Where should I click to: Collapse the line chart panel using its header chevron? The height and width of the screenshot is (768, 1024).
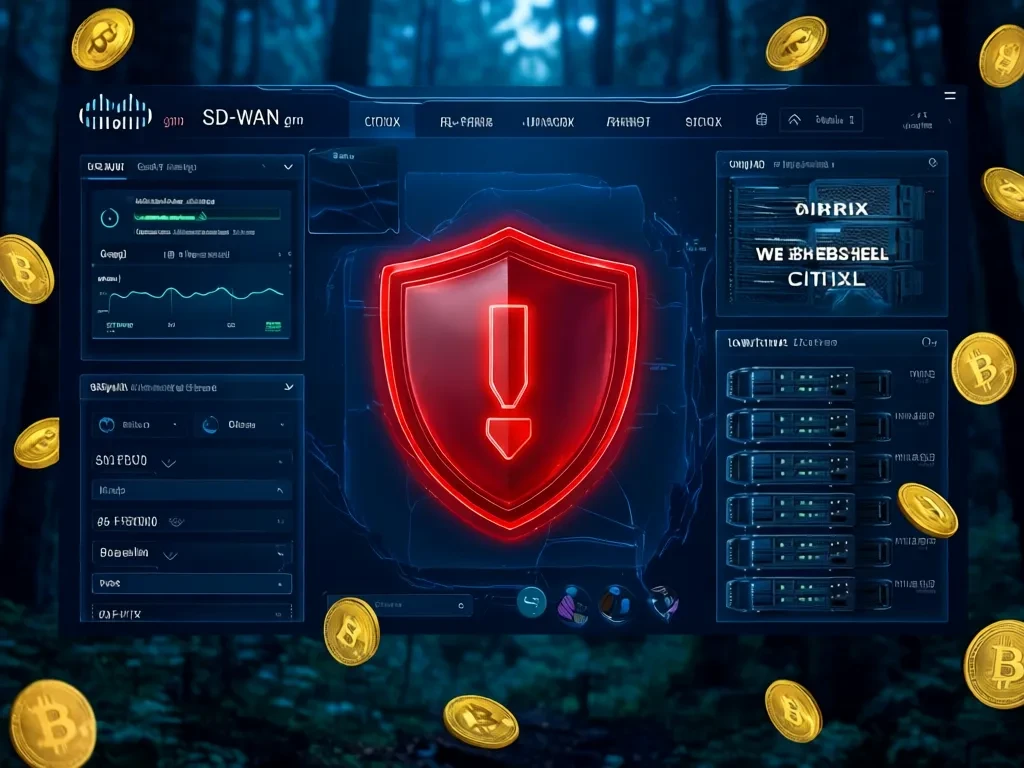[288, 167]
